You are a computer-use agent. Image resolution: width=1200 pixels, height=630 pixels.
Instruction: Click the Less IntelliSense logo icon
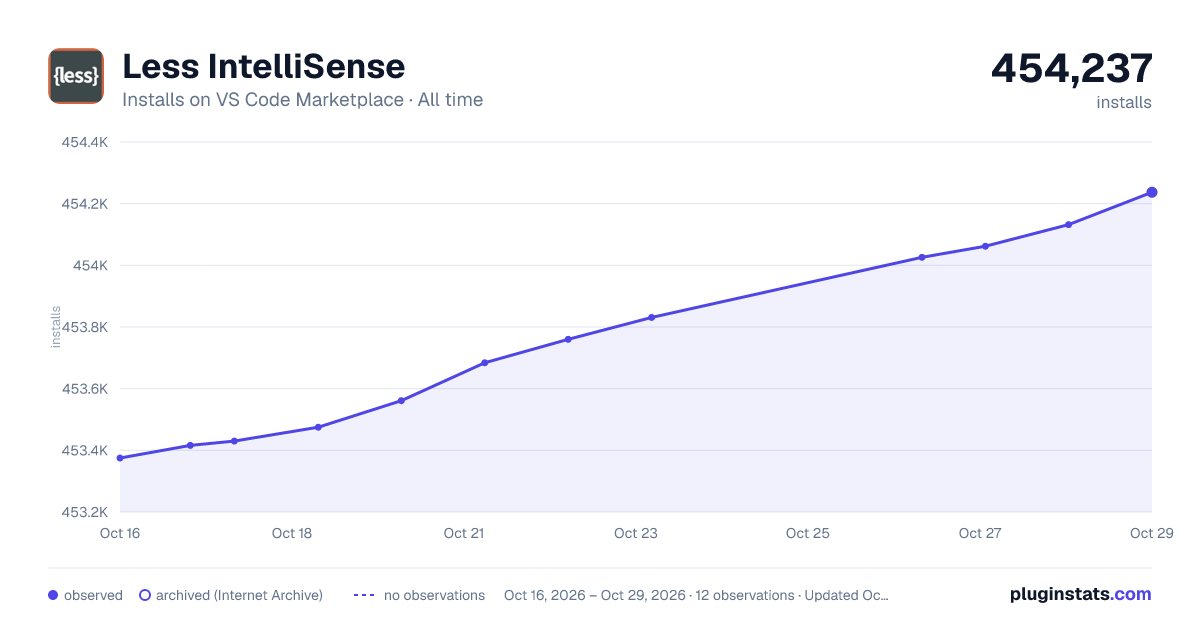(76, 76)
